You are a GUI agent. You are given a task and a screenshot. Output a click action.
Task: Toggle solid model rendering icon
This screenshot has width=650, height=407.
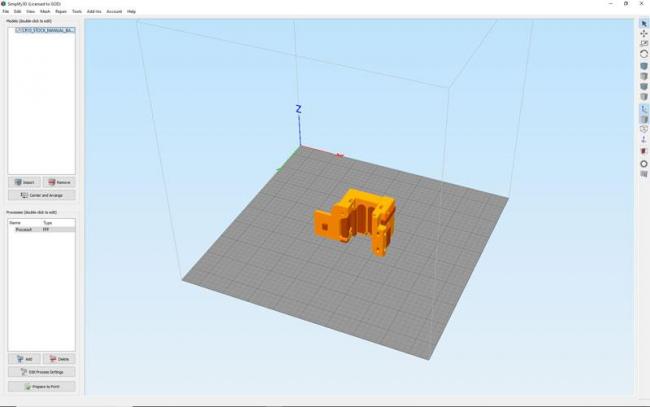643,119
